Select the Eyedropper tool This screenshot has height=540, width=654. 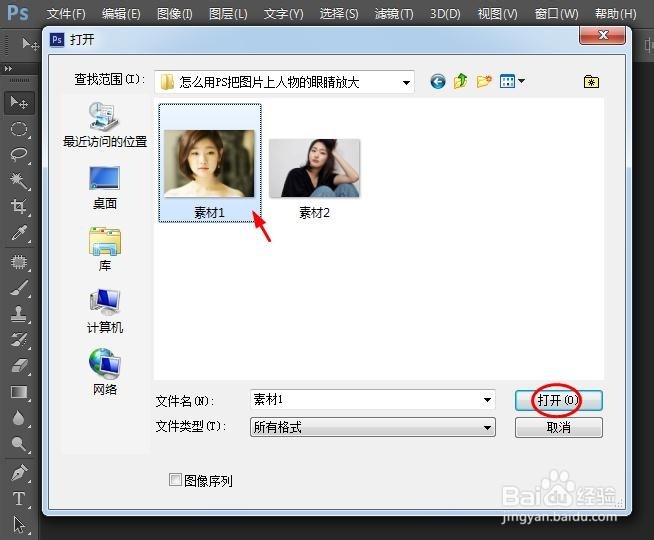tap(19, 233)
